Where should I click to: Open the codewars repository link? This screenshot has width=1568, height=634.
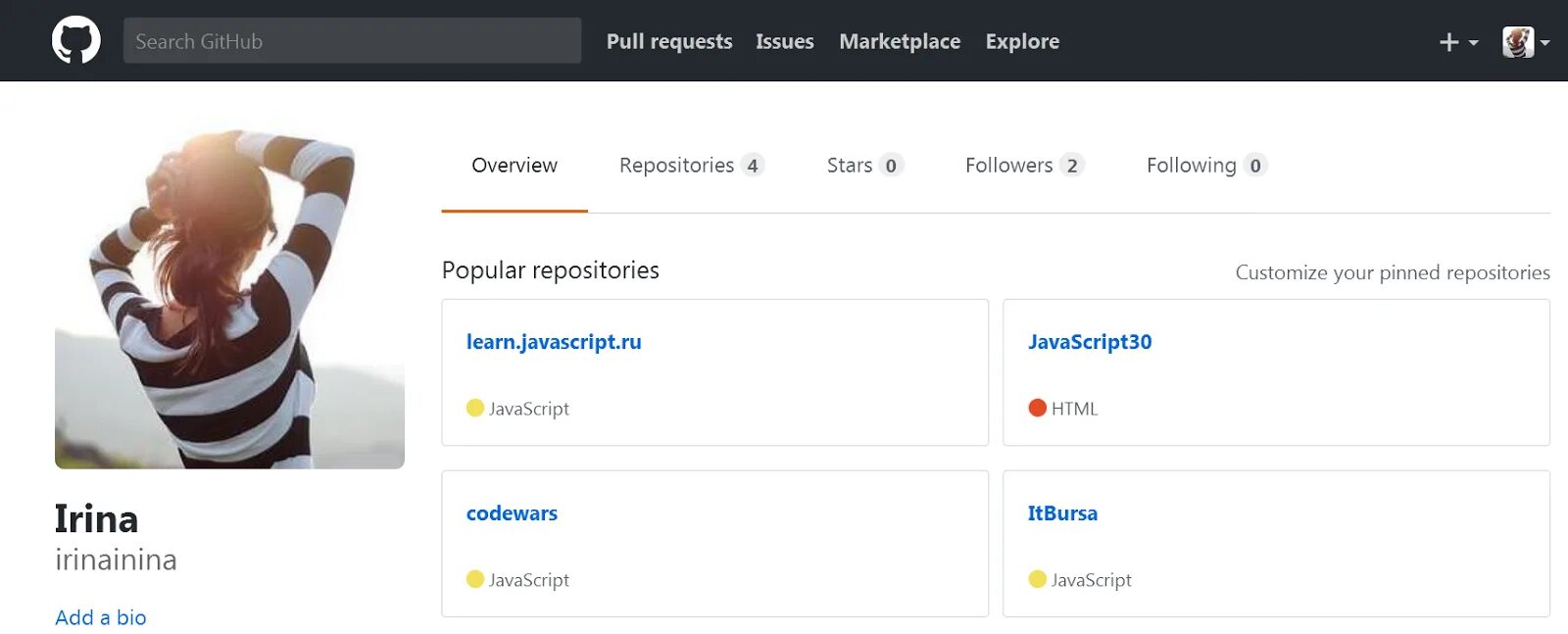(512, 513)
